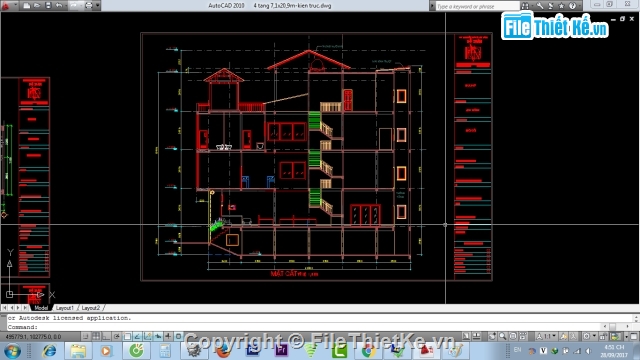Image resolution: width=640 pixels, height=360 pixels.
Task: Click the EN language indicator
Action: 518,350
